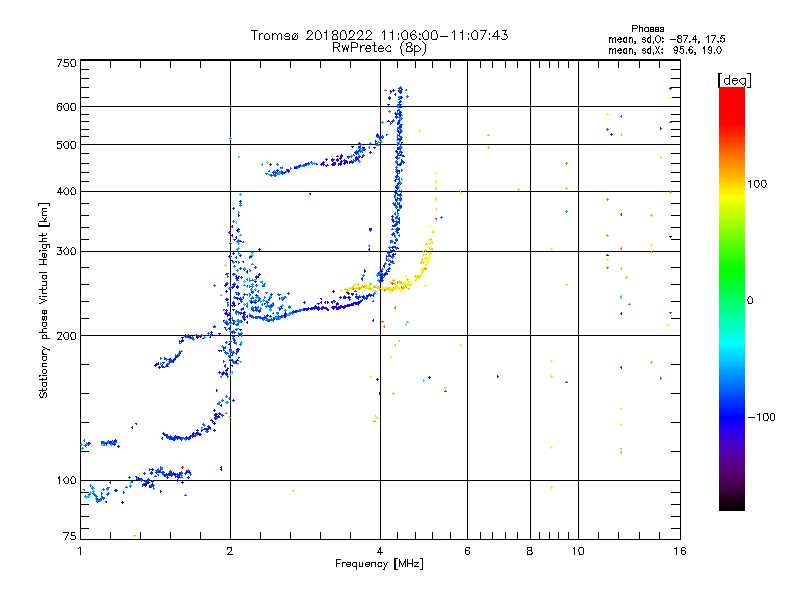Click the x-axis tick label '4'
Viewport: 800px width, 600px height.
[380, 551]
